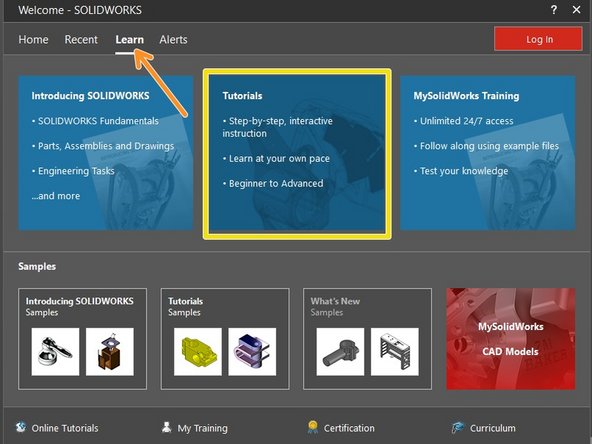Open the MySolidWorks Training card
Viewport: 592px width, 444px height.
(488, 153)
